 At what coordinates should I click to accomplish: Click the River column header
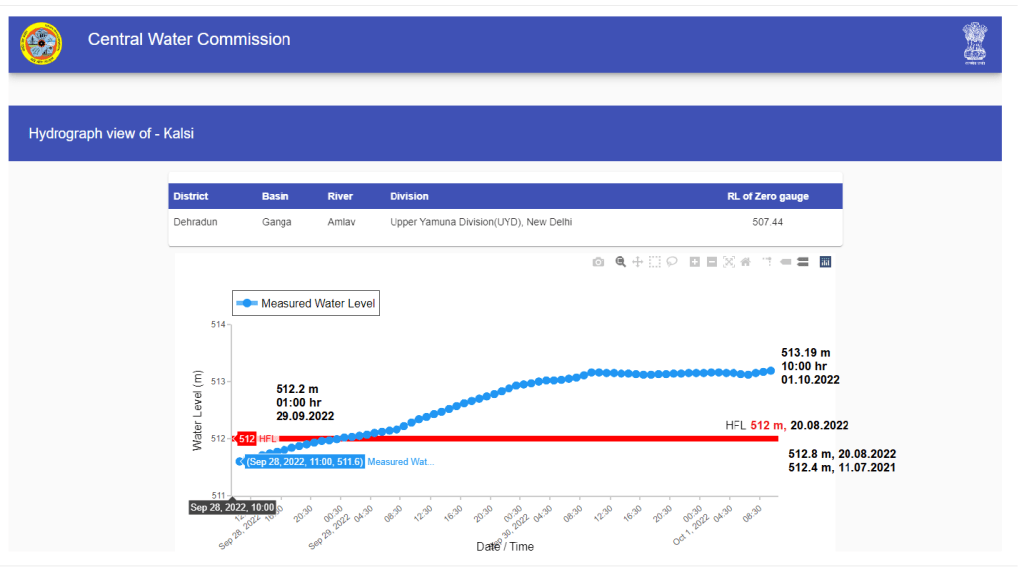click(340, 196)
